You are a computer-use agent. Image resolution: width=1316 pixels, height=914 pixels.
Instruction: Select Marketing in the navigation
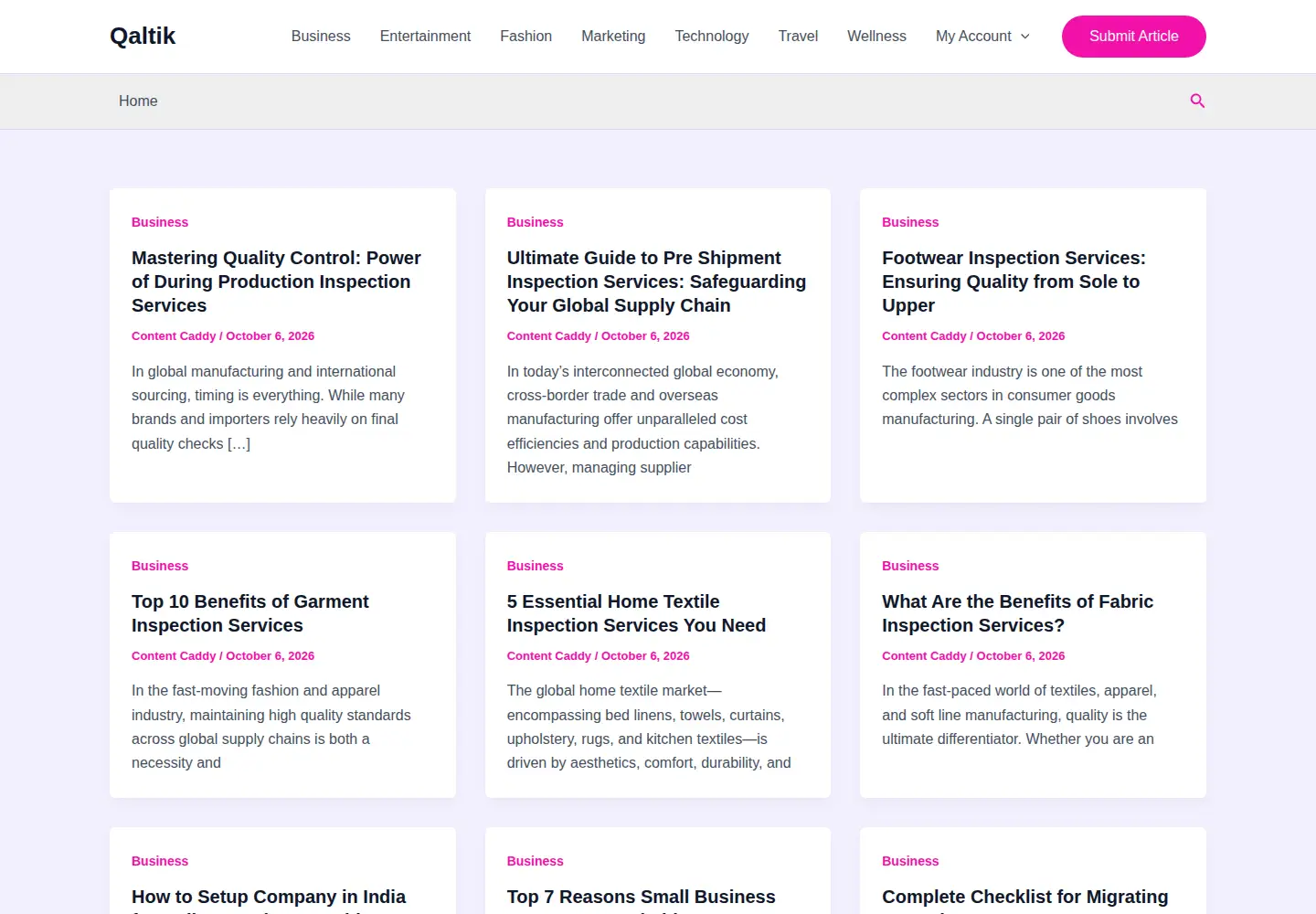(613, 37)
